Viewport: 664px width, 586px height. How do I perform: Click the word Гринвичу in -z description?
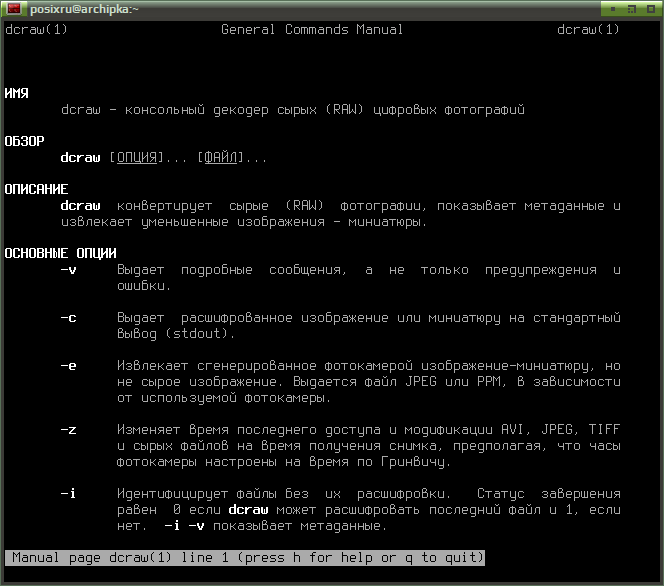coord(413,462)
